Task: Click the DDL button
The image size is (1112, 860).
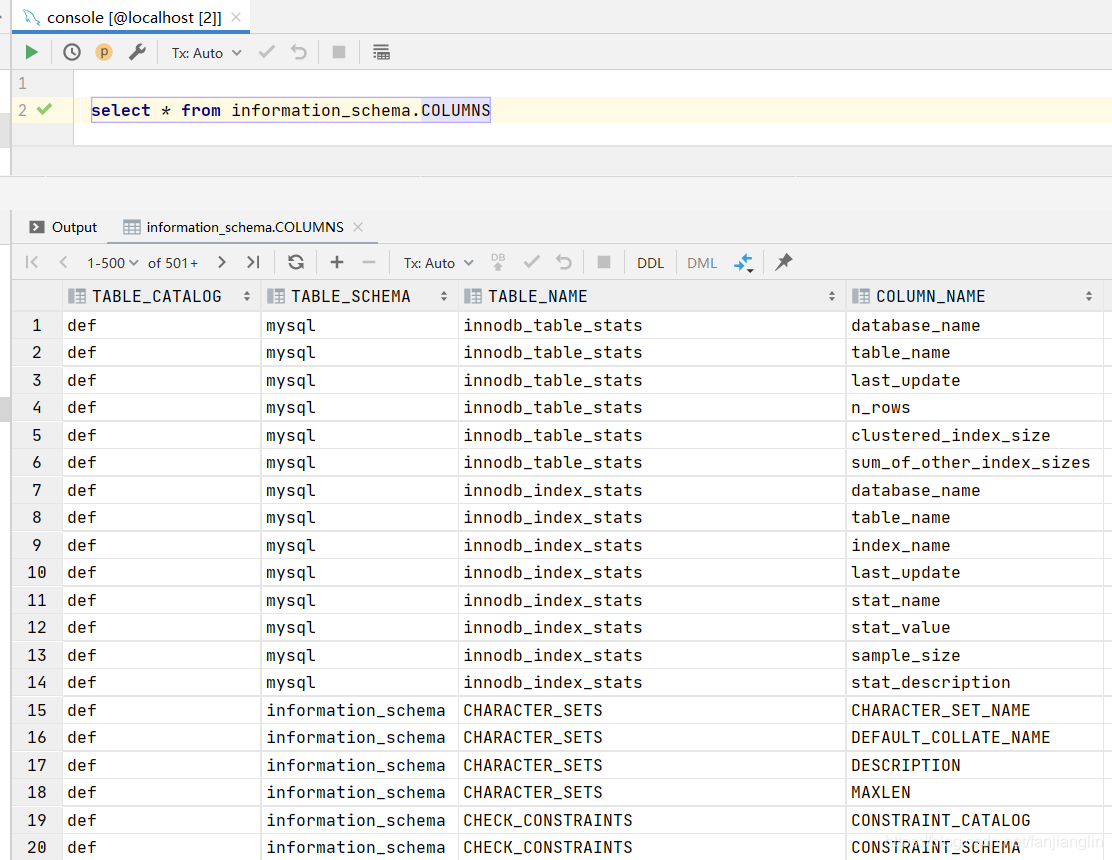Action: (x=650, y=264)
